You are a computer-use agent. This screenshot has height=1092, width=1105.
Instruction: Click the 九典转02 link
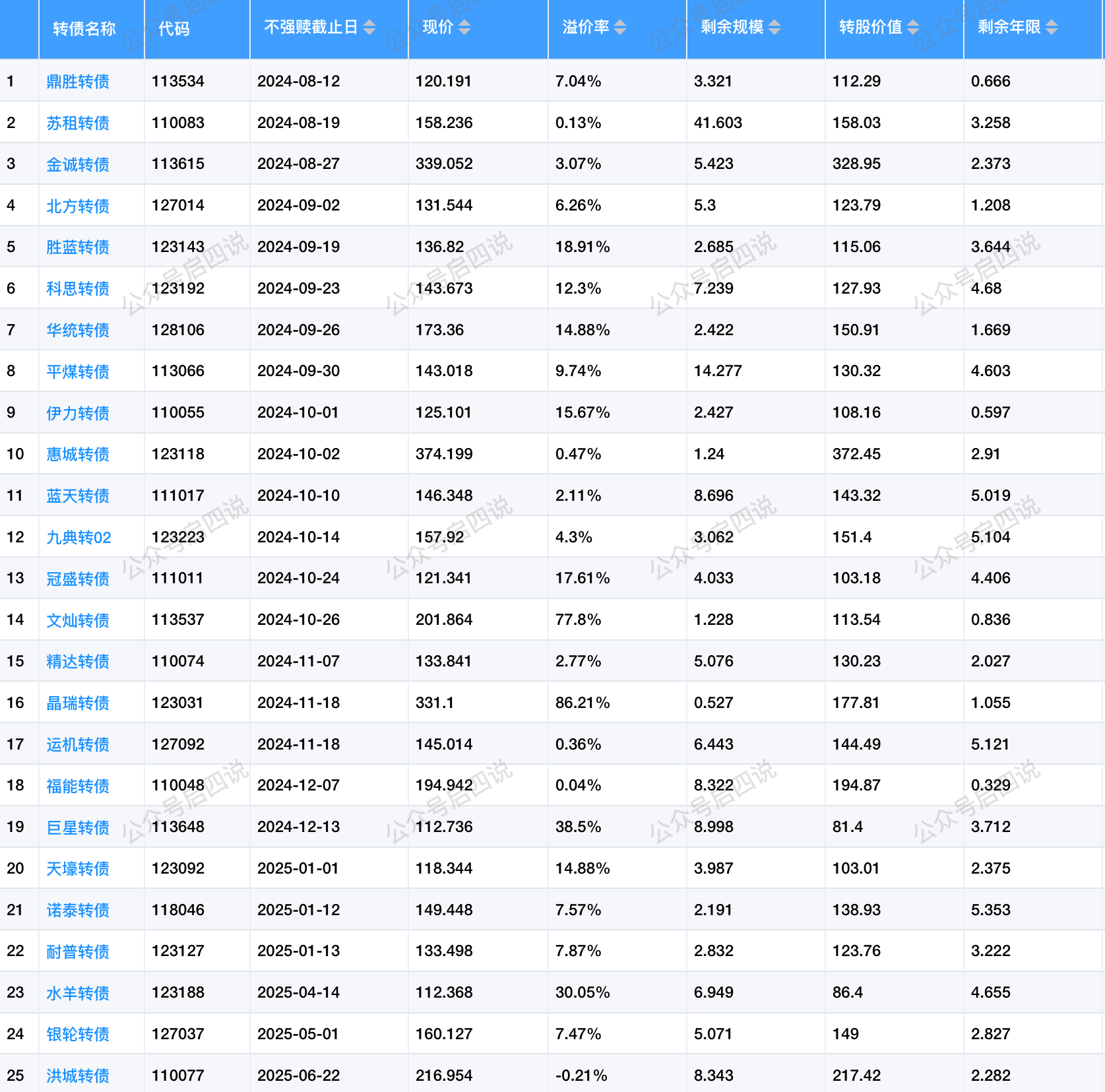(x=79, y=537)
